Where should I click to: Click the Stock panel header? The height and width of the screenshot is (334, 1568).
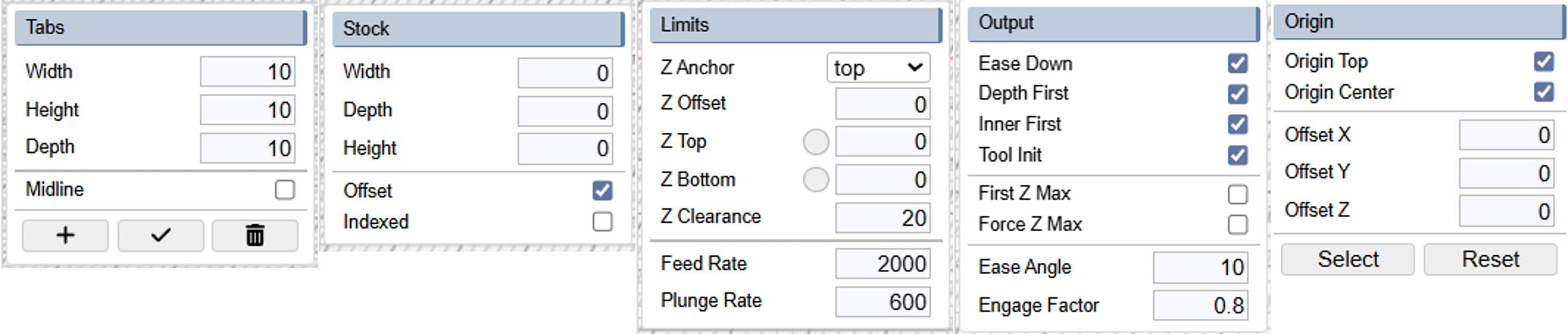coord(478,29)
